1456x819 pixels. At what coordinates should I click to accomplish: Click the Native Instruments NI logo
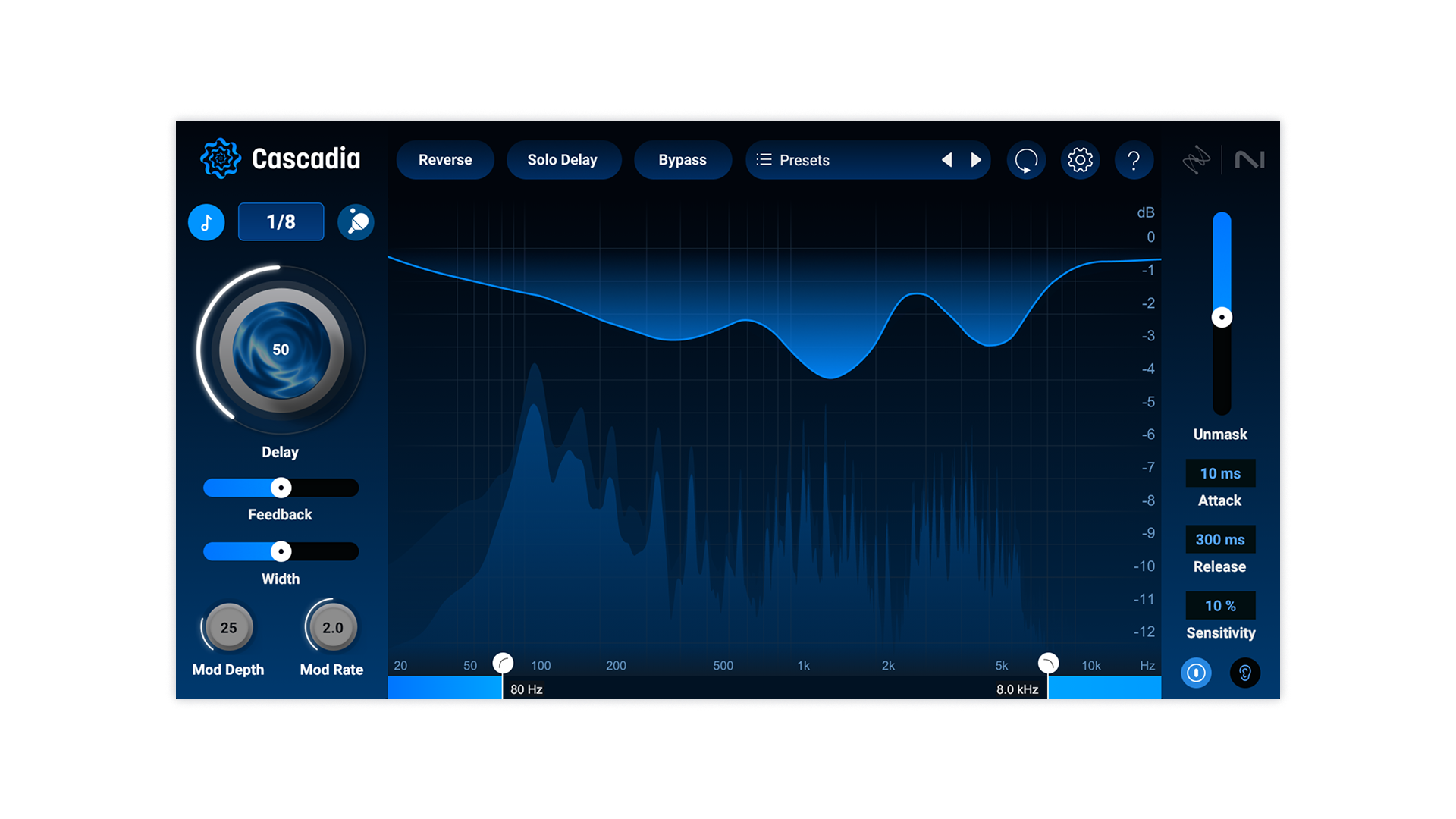click(x=1249, y=160)
